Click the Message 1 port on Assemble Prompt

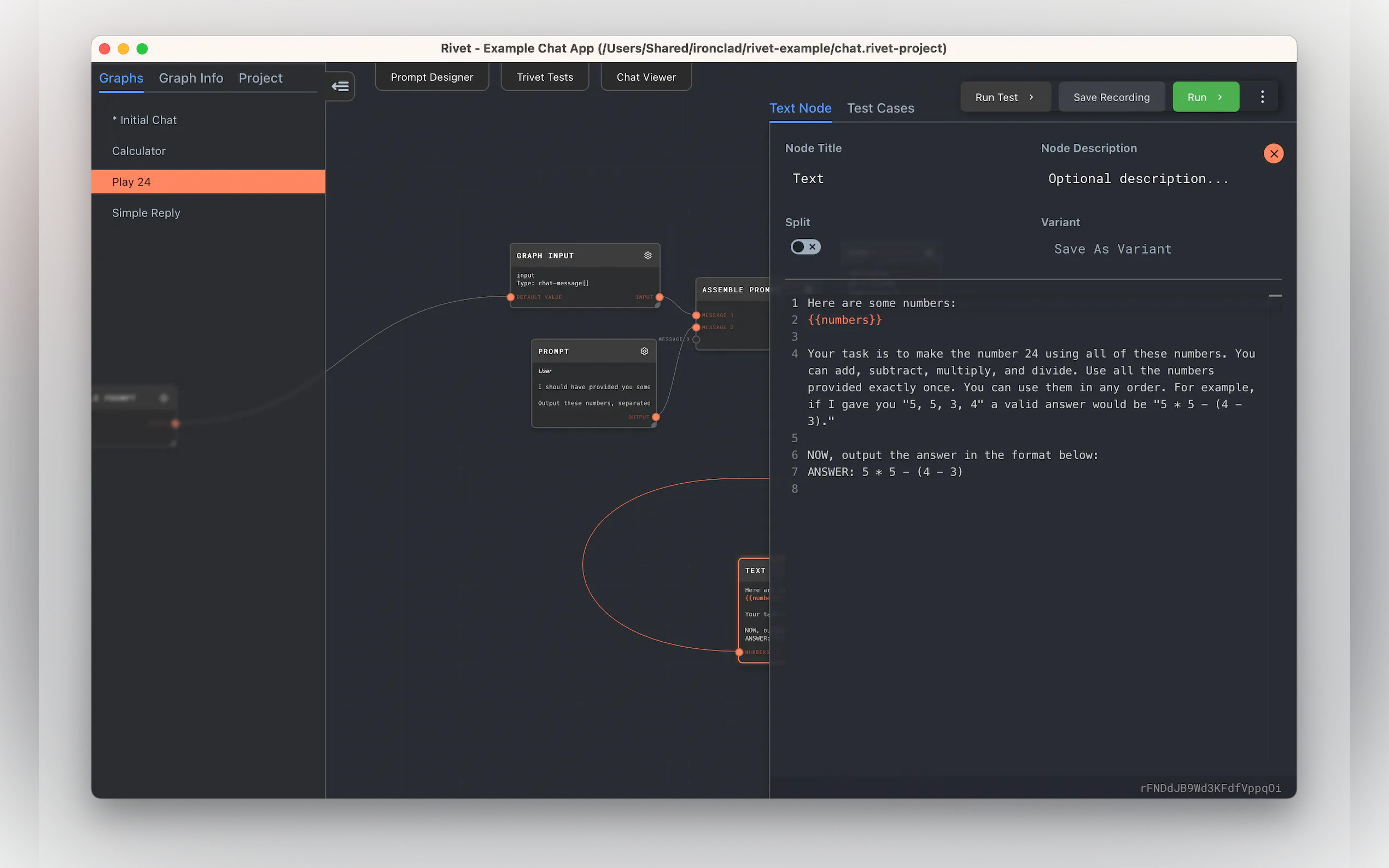696,315
